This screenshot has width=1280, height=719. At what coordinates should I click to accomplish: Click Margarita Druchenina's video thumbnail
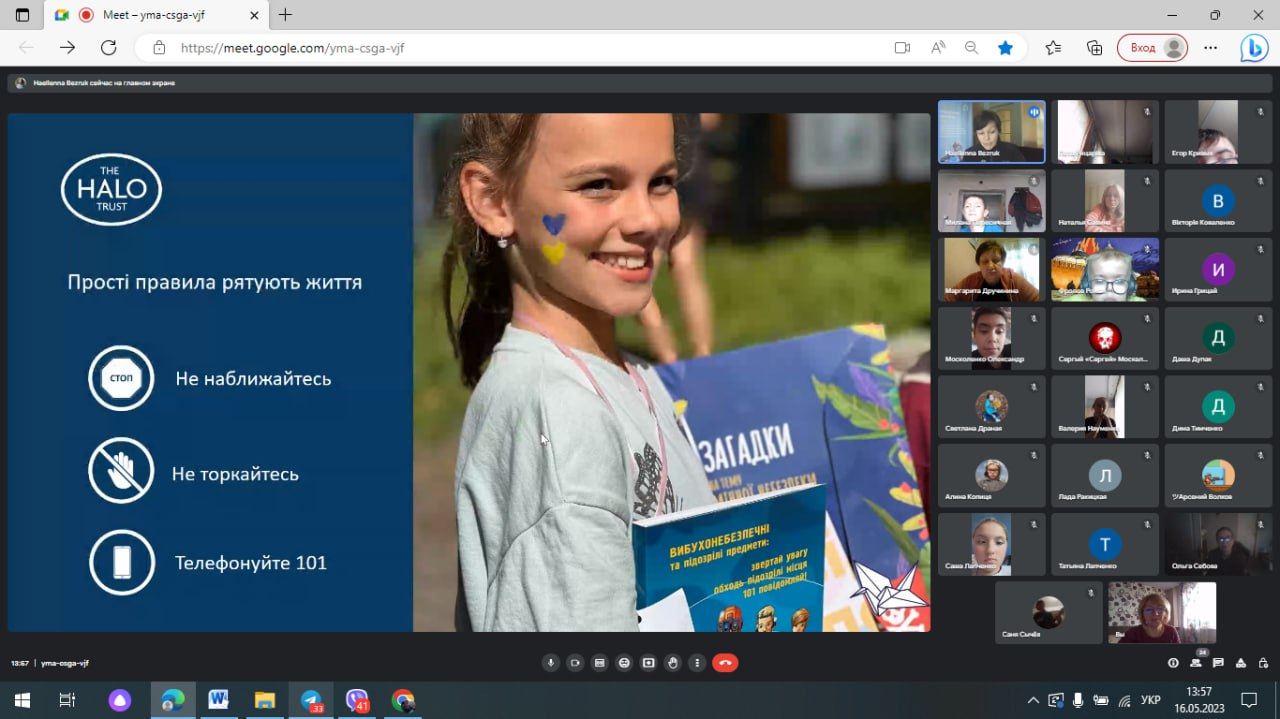(991, 269)
